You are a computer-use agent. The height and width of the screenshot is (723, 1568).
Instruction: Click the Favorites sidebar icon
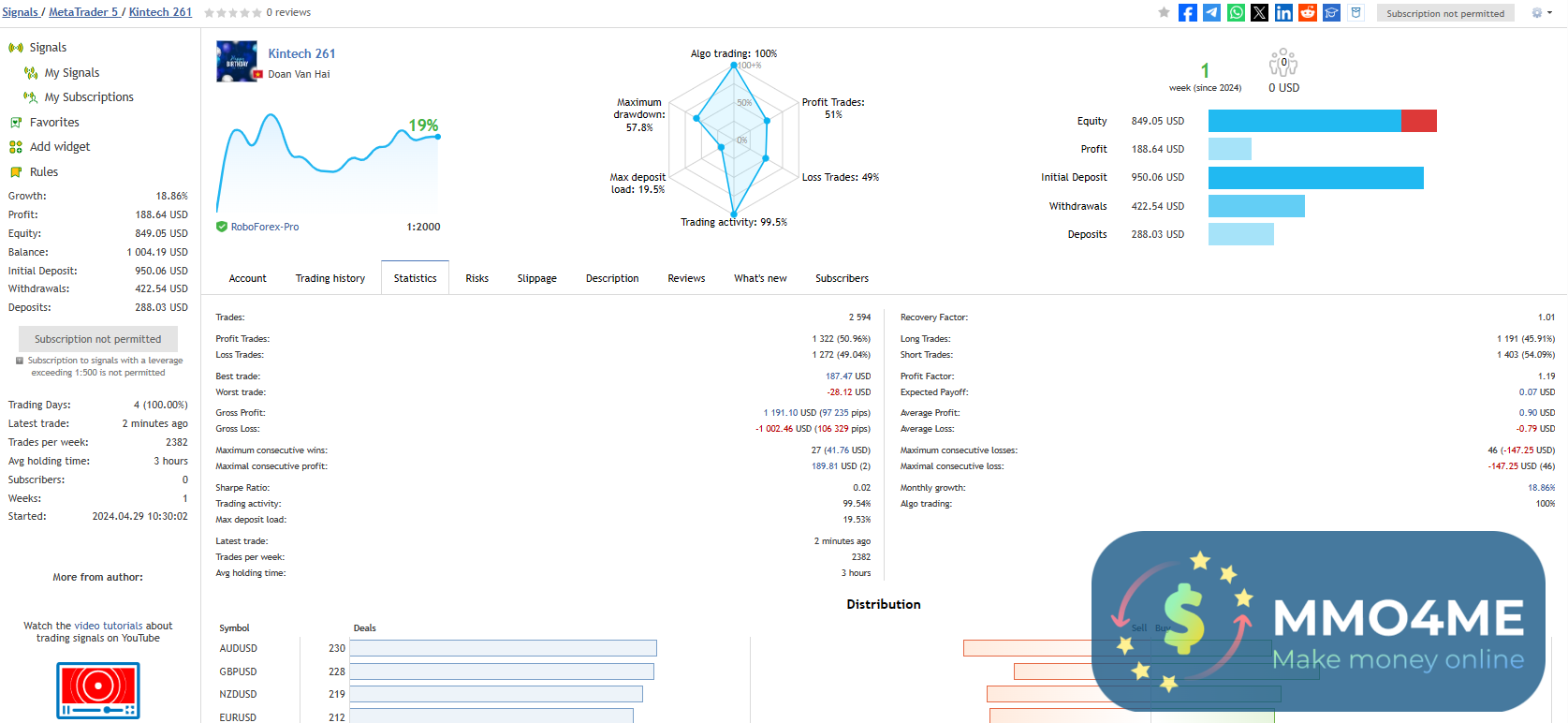click(16, 123)
